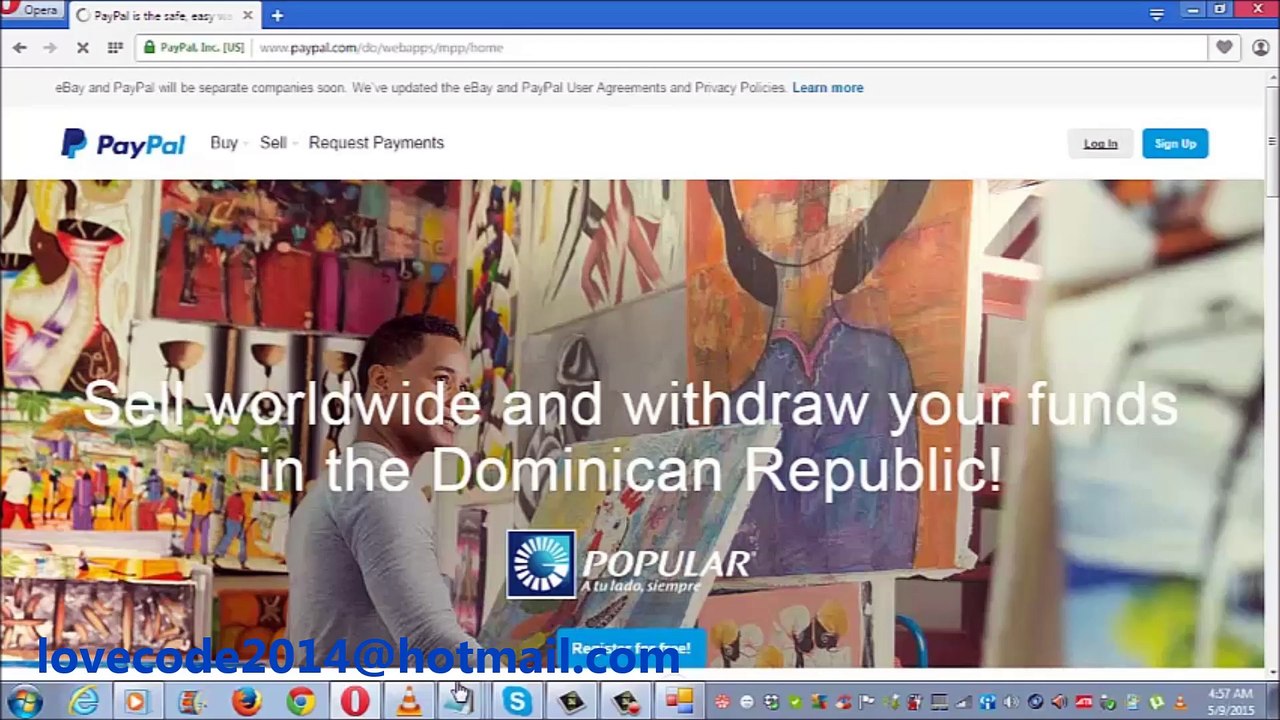Open Skype from the taskbar
1280x720 pixels.
[517, 702]
